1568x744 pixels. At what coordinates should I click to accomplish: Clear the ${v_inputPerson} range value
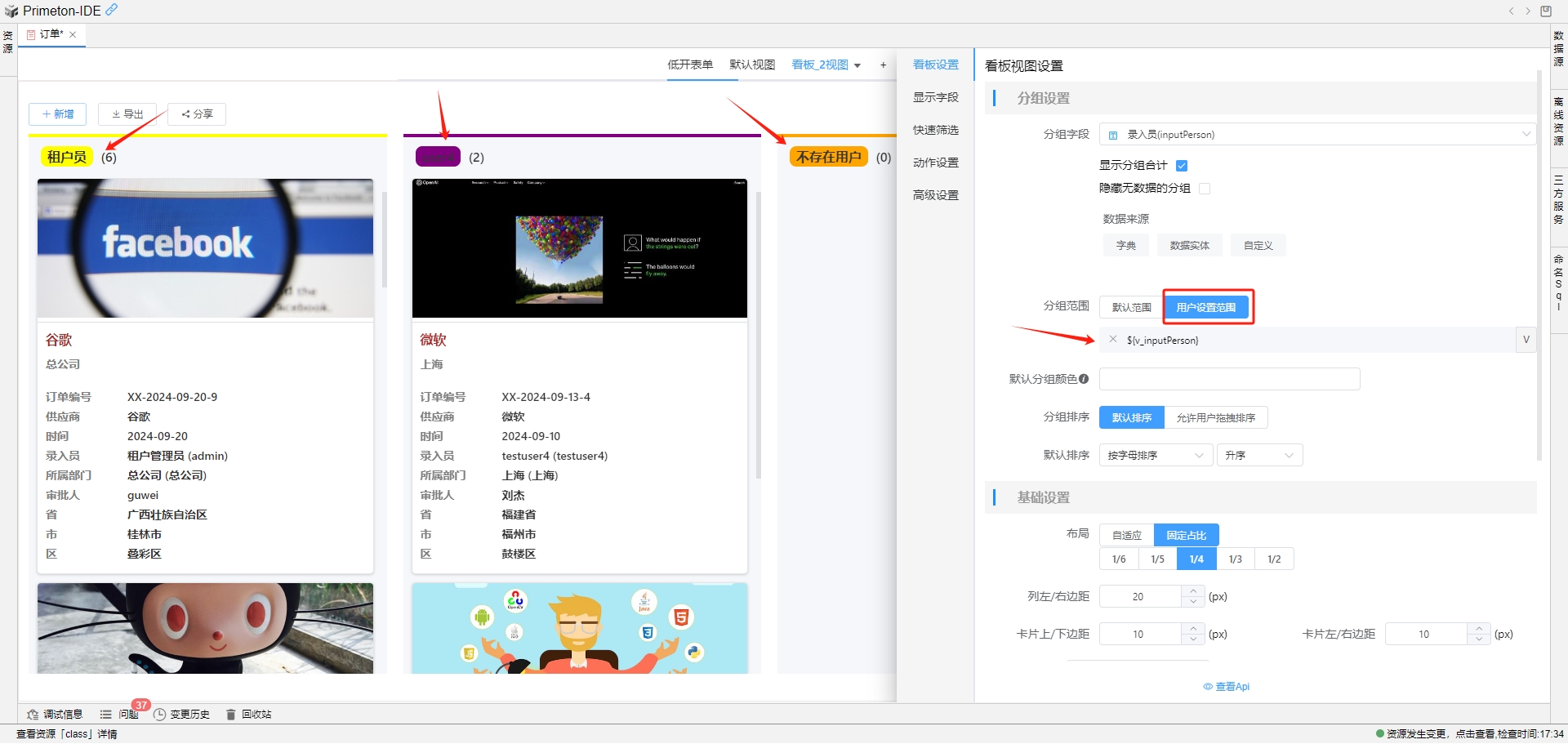1112,340
